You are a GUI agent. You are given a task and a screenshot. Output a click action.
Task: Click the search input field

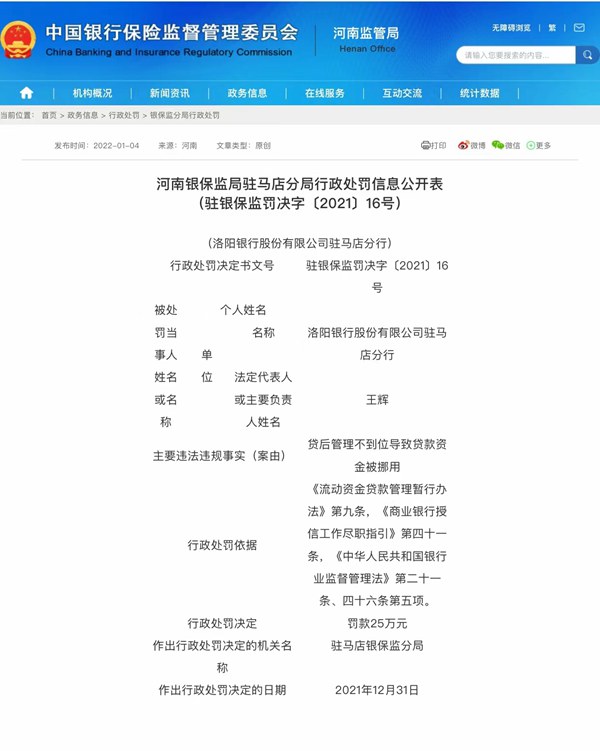point(513,55)
